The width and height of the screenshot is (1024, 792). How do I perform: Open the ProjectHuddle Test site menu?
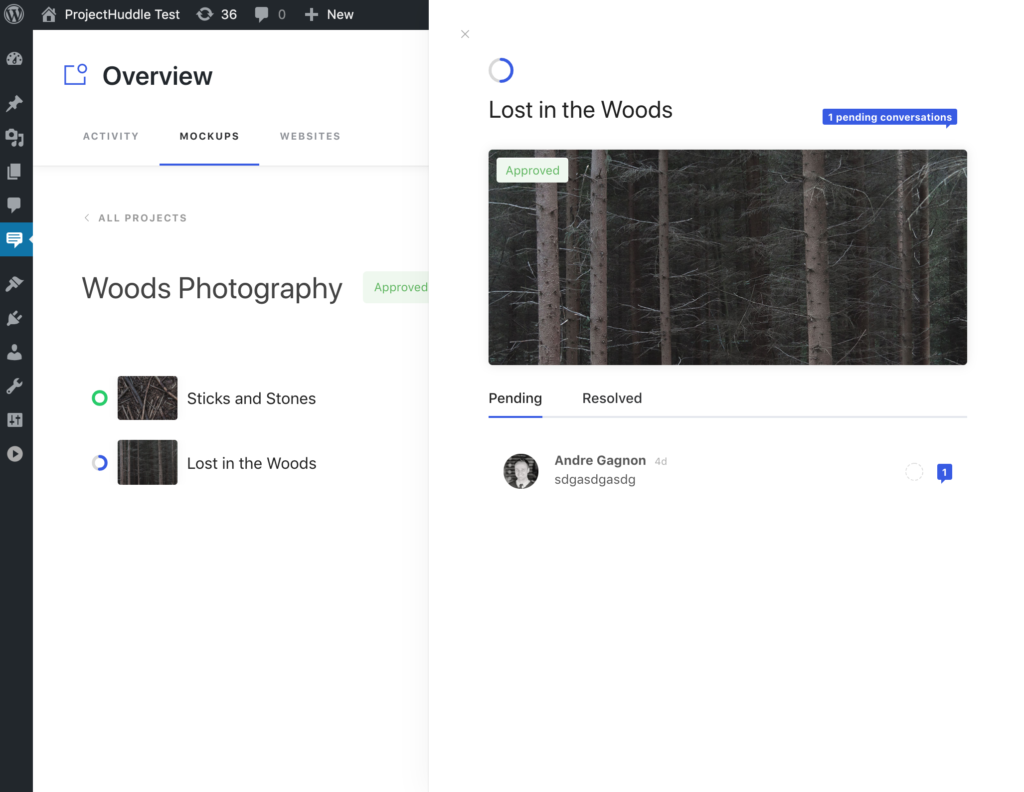click(113, 14)
